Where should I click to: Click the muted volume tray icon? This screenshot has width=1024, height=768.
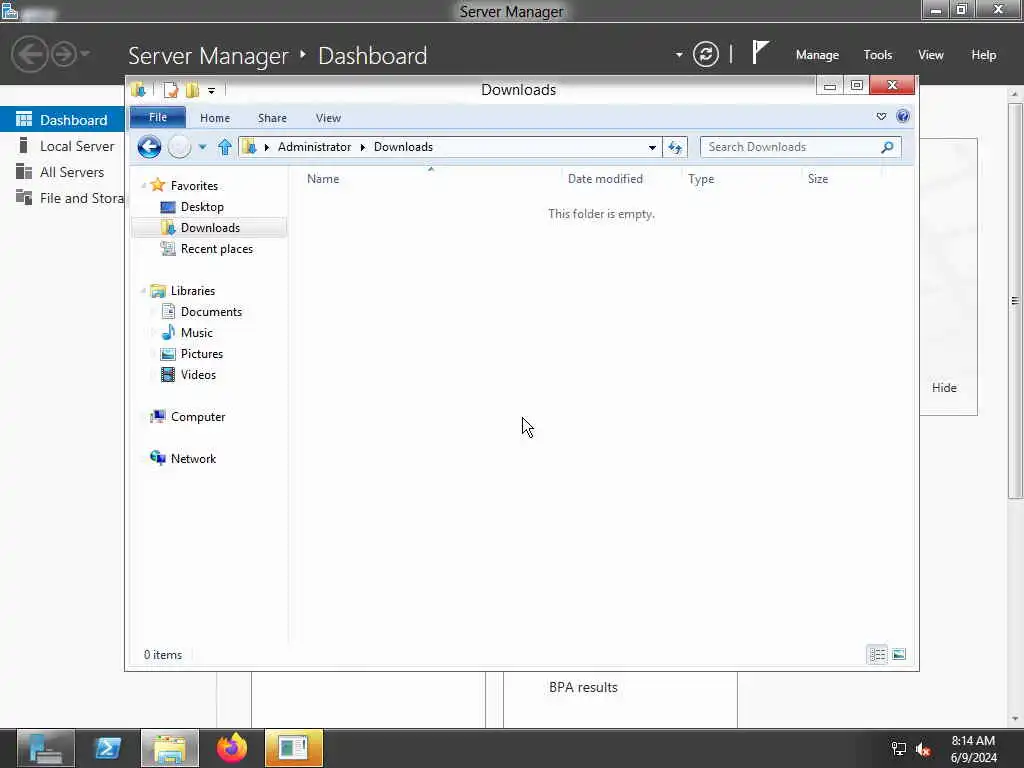[923, 749]
